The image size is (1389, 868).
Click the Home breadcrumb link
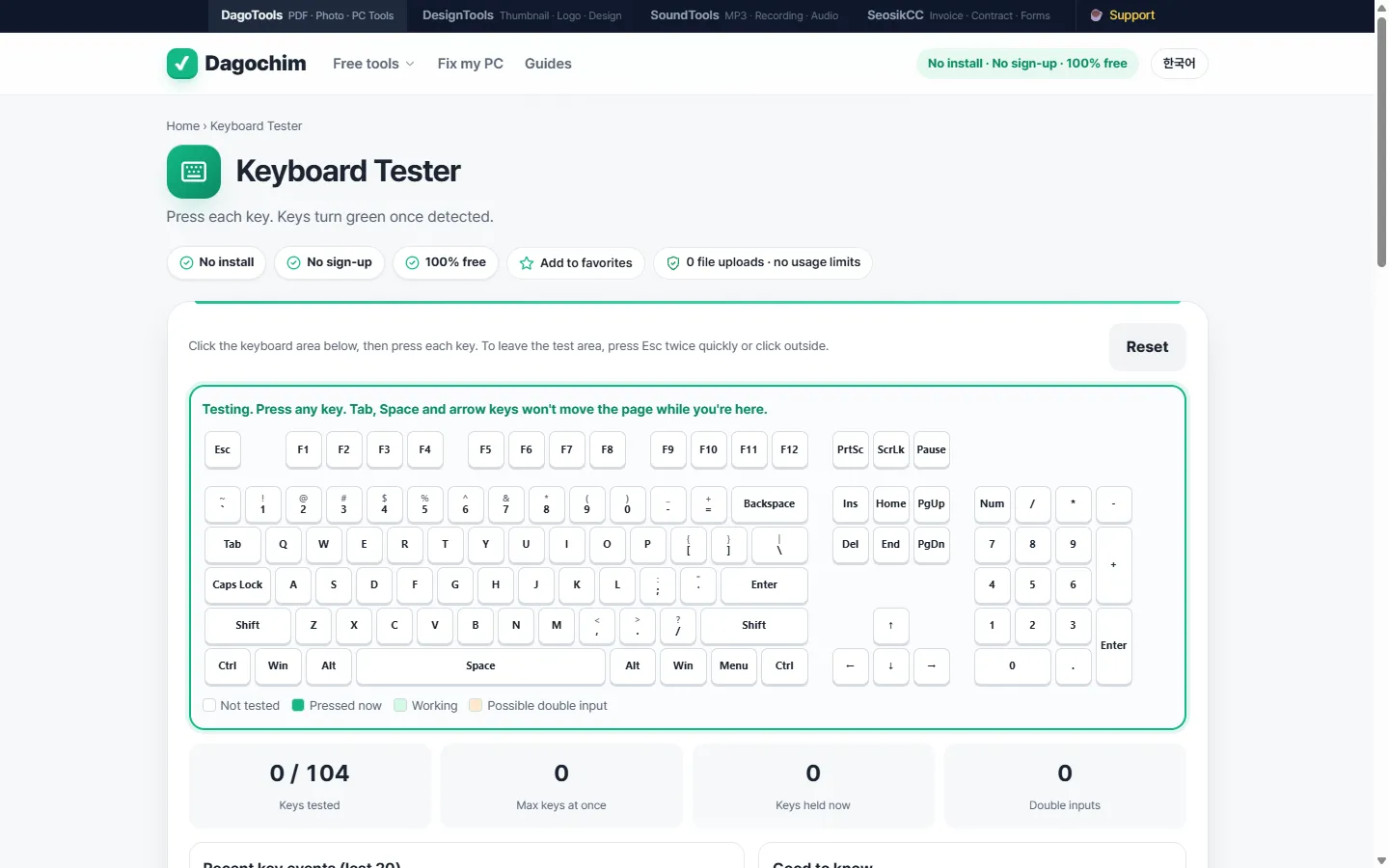tap(182, 126)
